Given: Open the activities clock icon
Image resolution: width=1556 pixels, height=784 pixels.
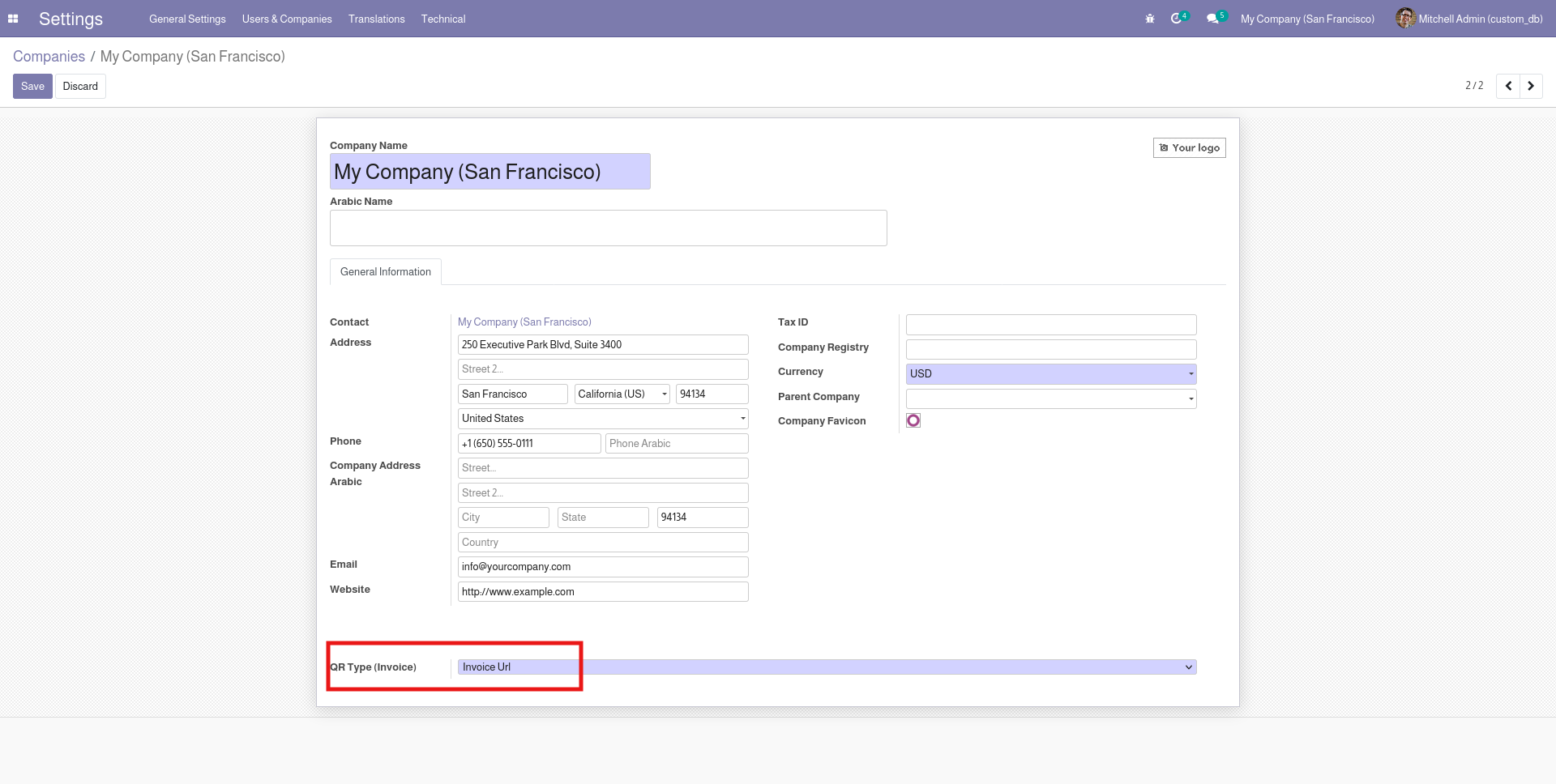Looking at the screenshot, I should (1177, 19).
